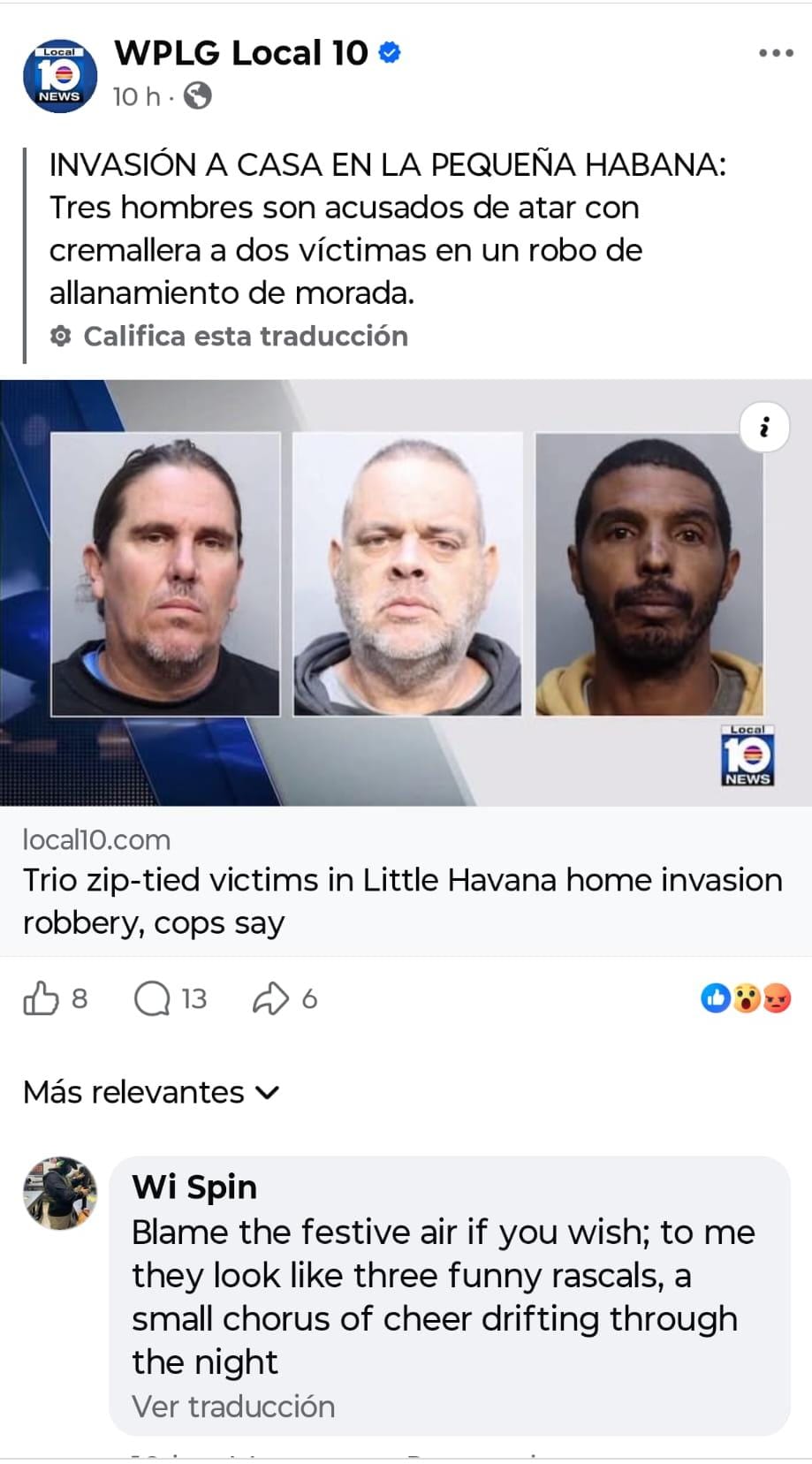Open the article preview image
812x1464 pixels.
[406, 592]
